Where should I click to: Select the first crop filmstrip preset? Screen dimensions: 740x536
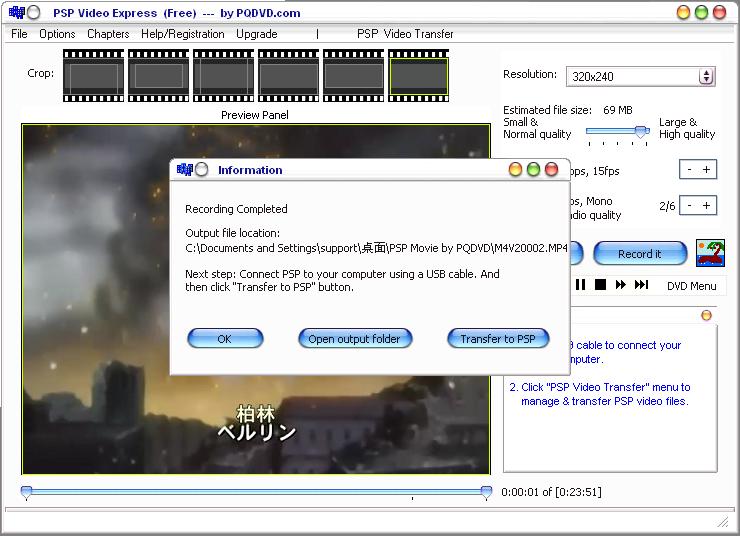click(x=93, y=75)
